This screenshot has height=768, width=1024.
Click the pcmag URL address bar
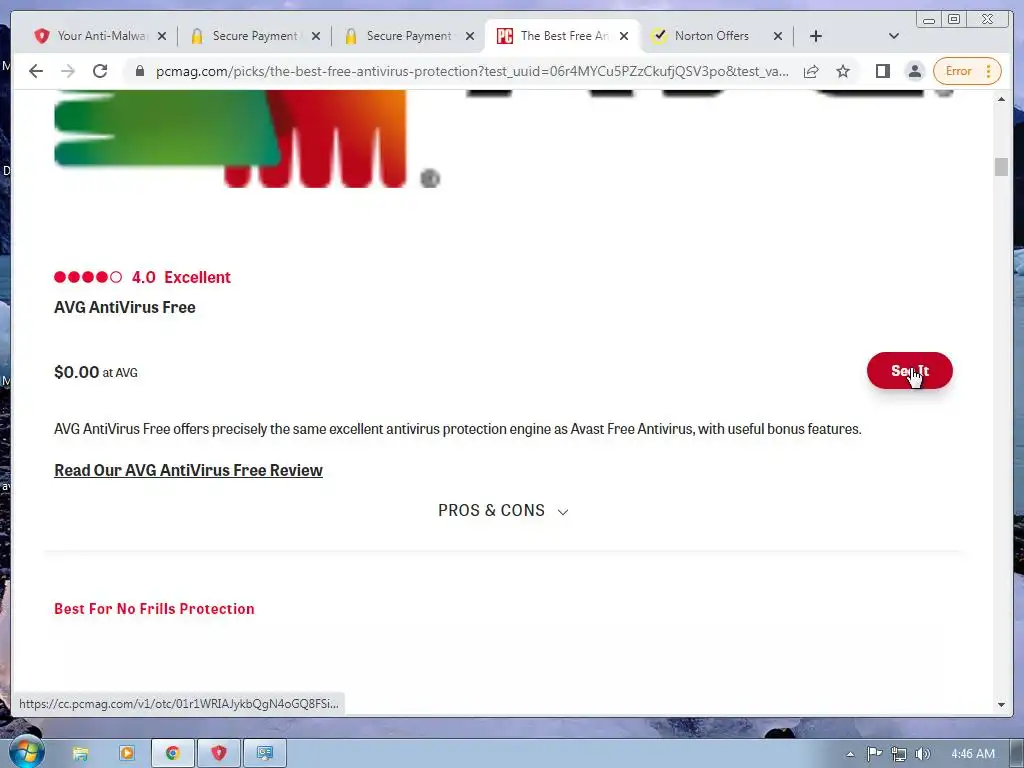pyautogui.click(x=472, y=71)
